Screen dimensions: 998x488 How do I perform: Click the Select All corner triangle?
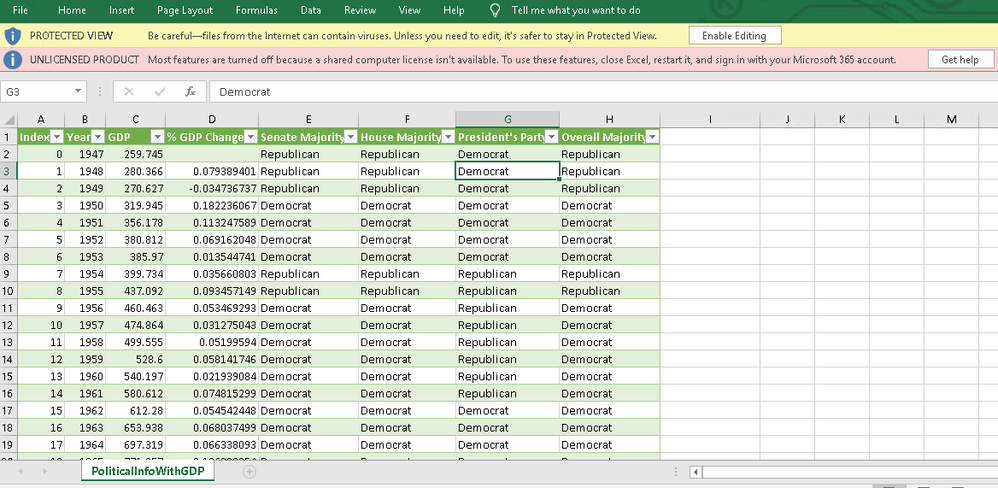pos(8,120)
